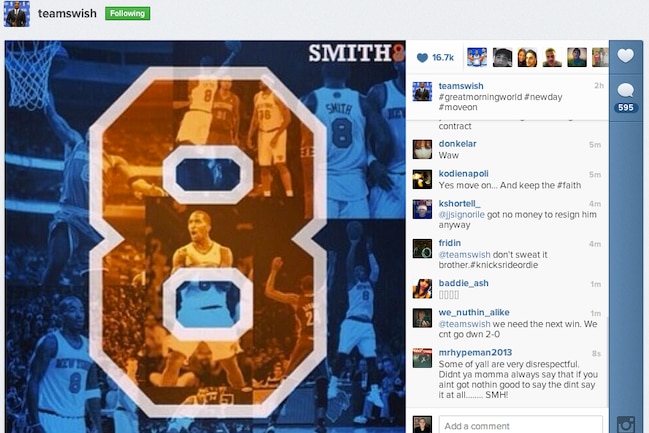The width and height of the screenshot is (649, 433).
Task: Open the #faith hashtag in kodienapoli's comment
Action: tap(569, 185)
